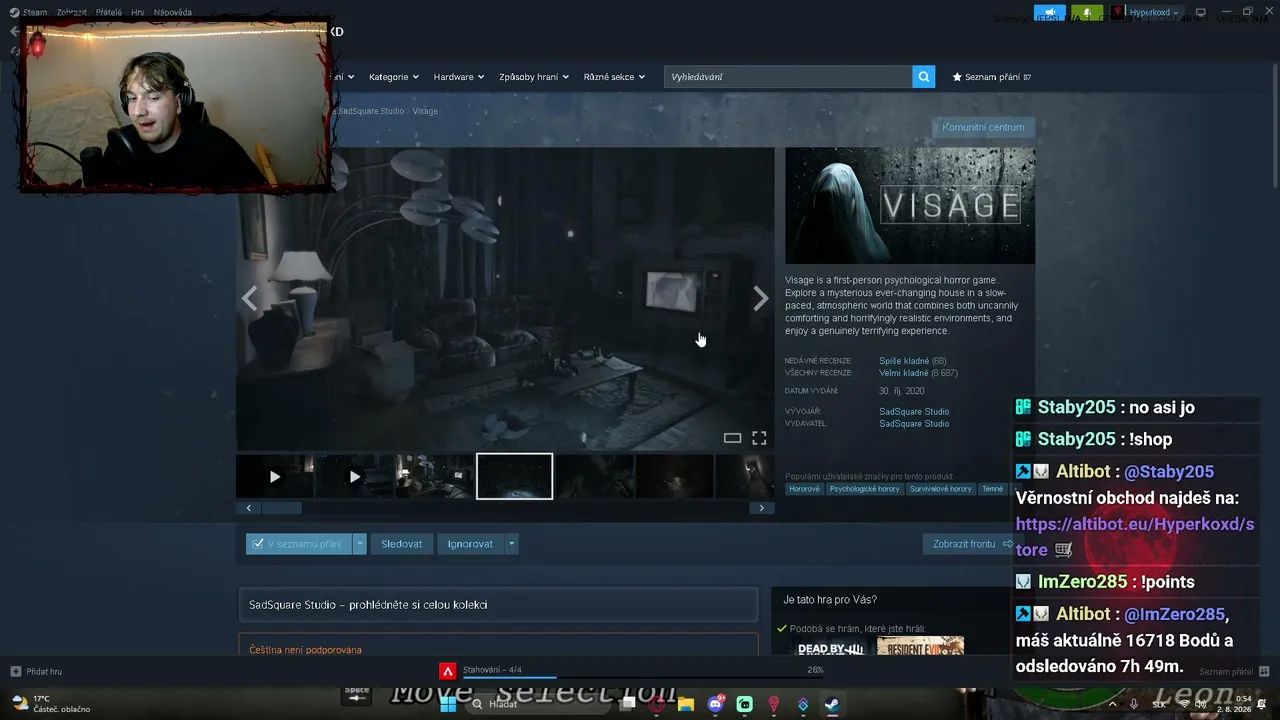Play the second trailer thumbnail
The image size is (1280, 720).
[354, 476]
